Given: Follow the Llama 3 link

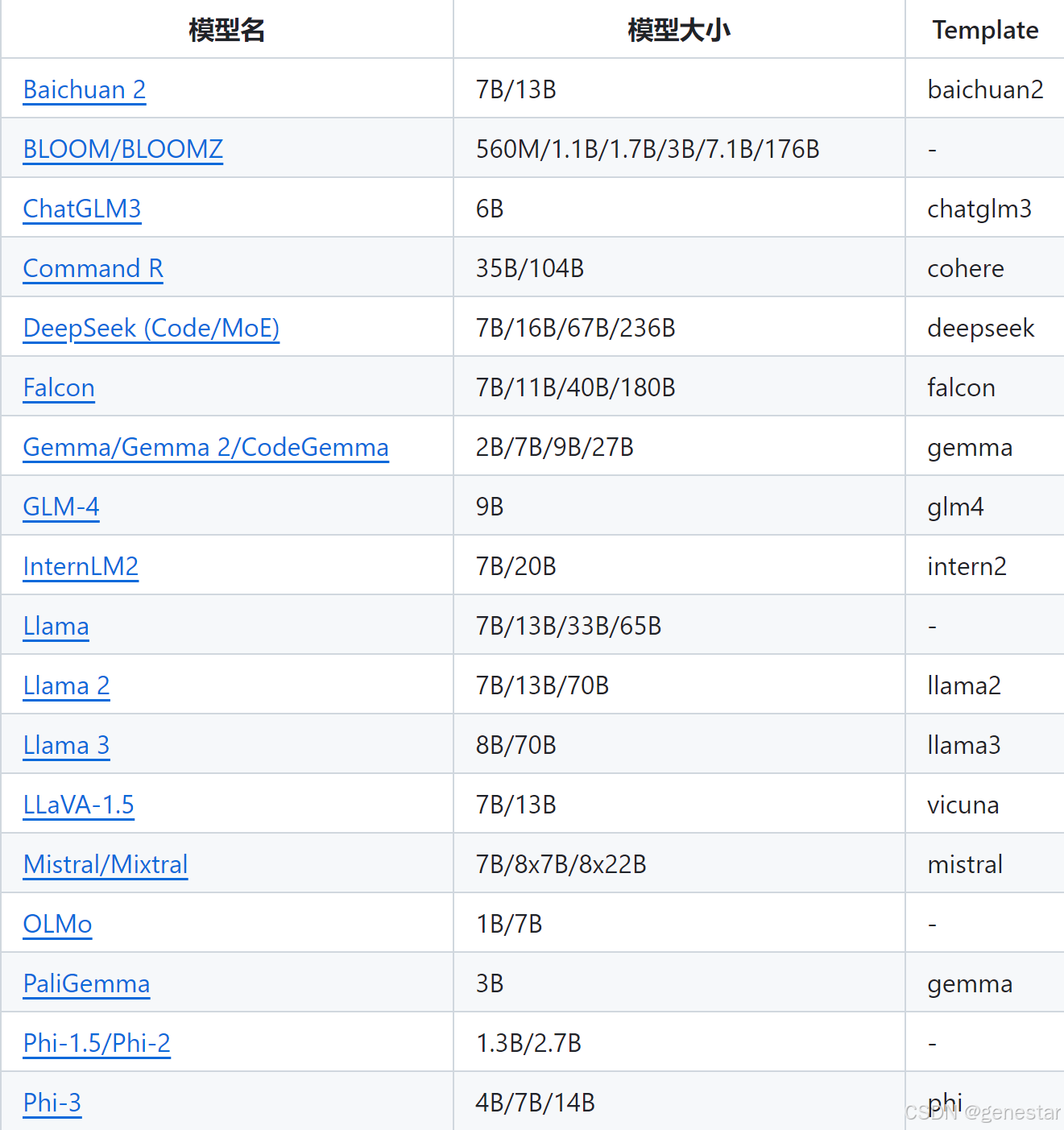Looking at the screenshot, I should (66, 745).
